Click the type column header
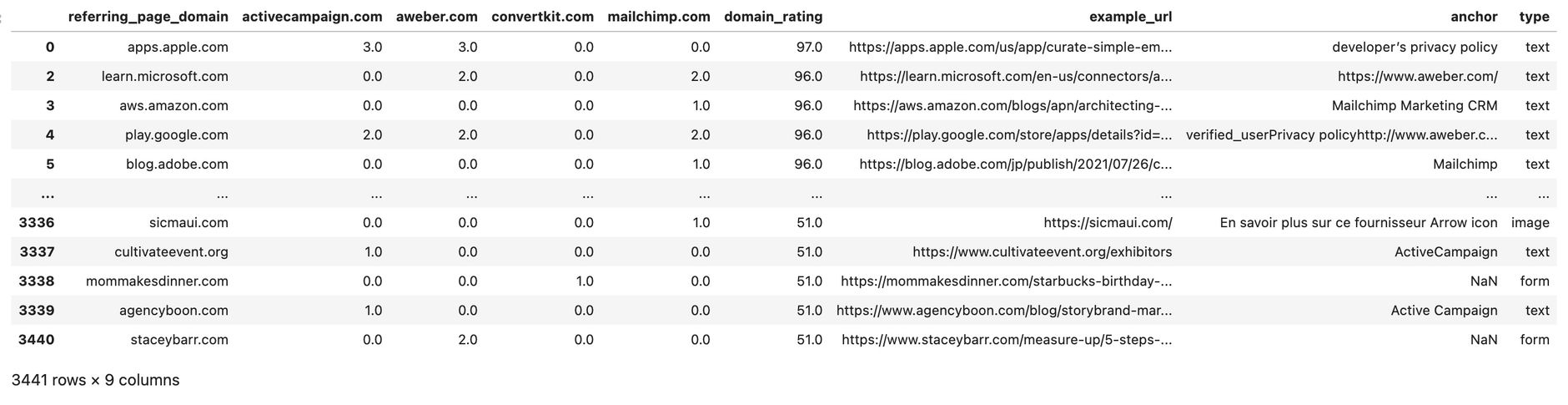This screenshot has width=1568, height=405. 1534,17
